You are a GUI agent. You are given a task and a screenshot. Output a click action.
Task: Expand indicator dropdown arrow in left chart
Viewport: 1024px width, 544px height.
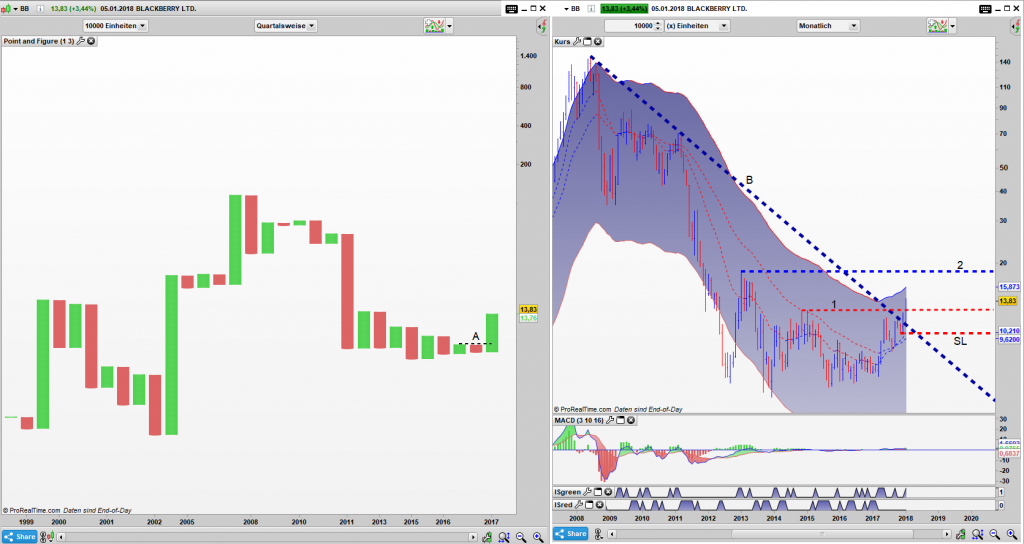[449, 26]
